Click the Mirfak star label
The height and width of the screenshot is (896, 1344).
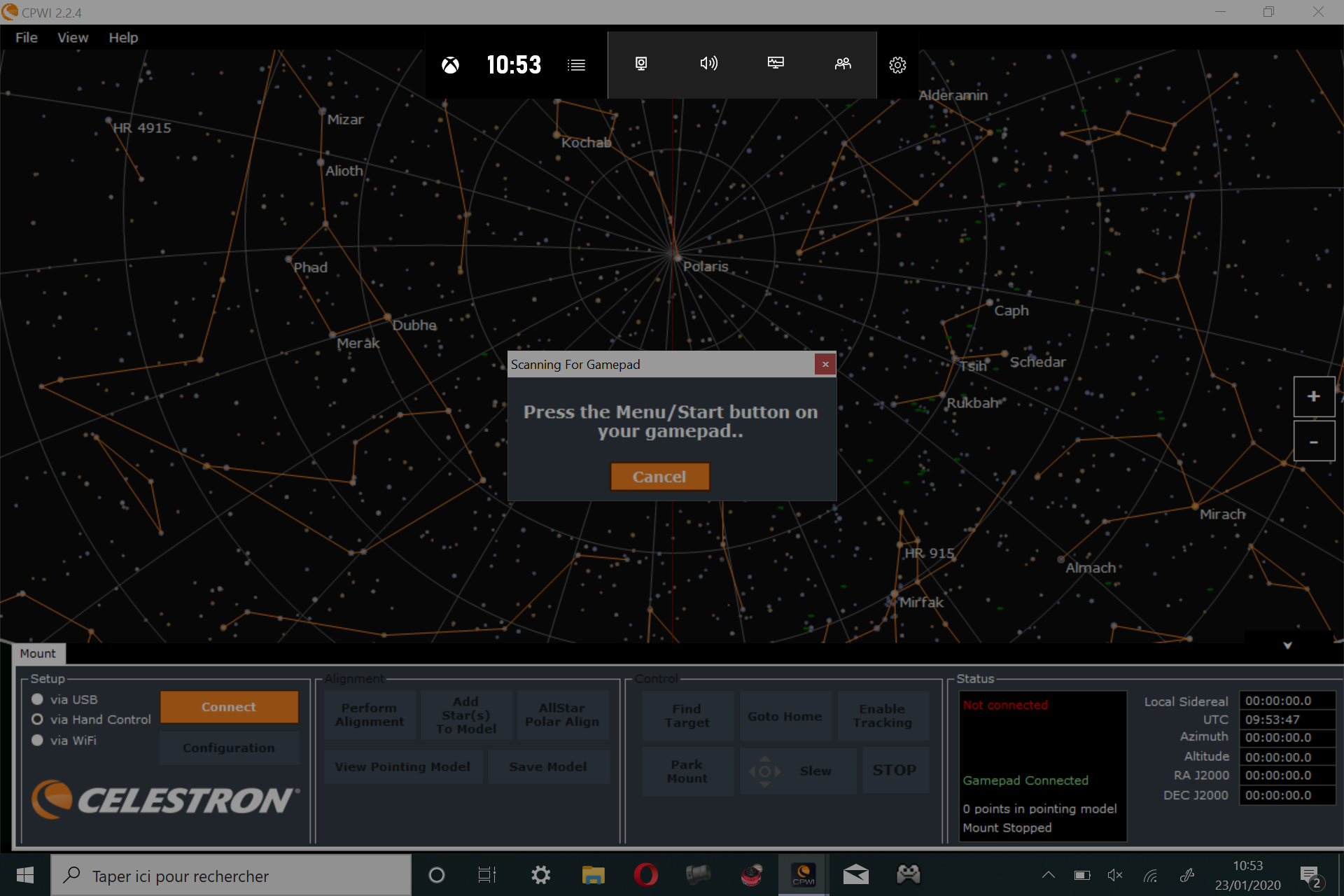pyautogui.click(x=921, y=603)
